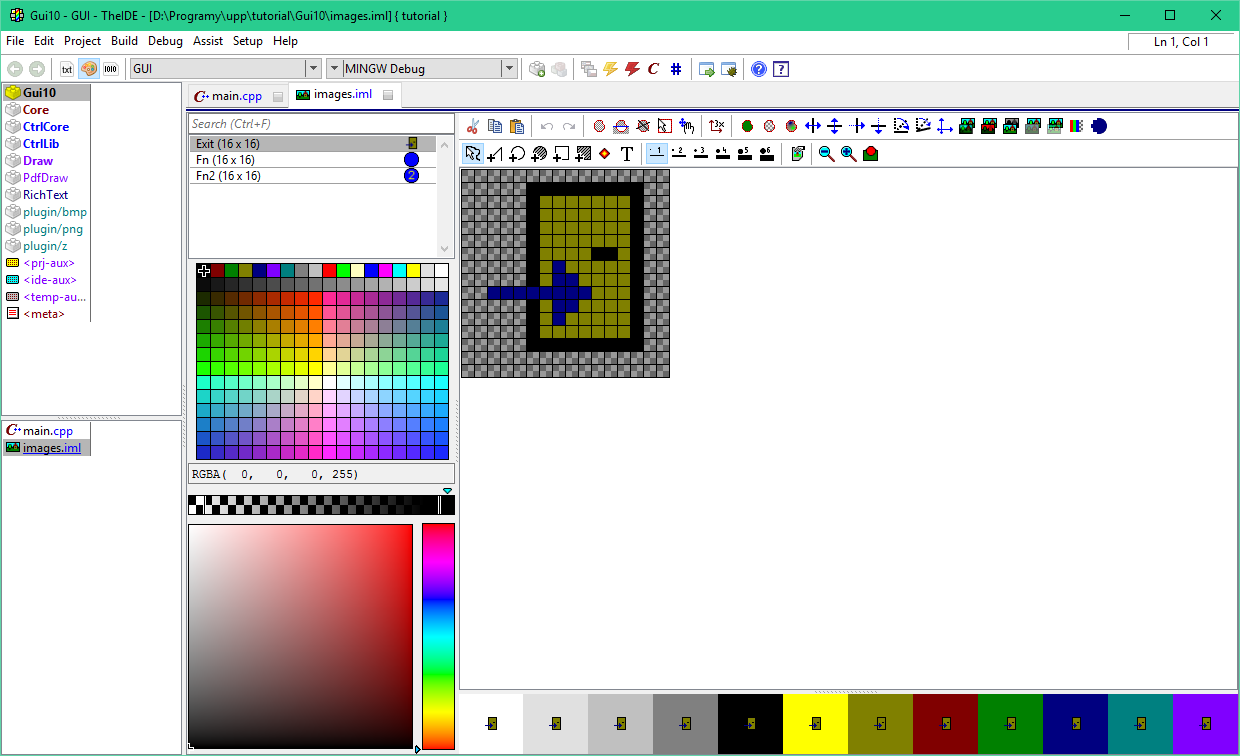The height and width of the screenshot is (756, 1240).
Task: Set pen width to 3
Action: point(700,153)
